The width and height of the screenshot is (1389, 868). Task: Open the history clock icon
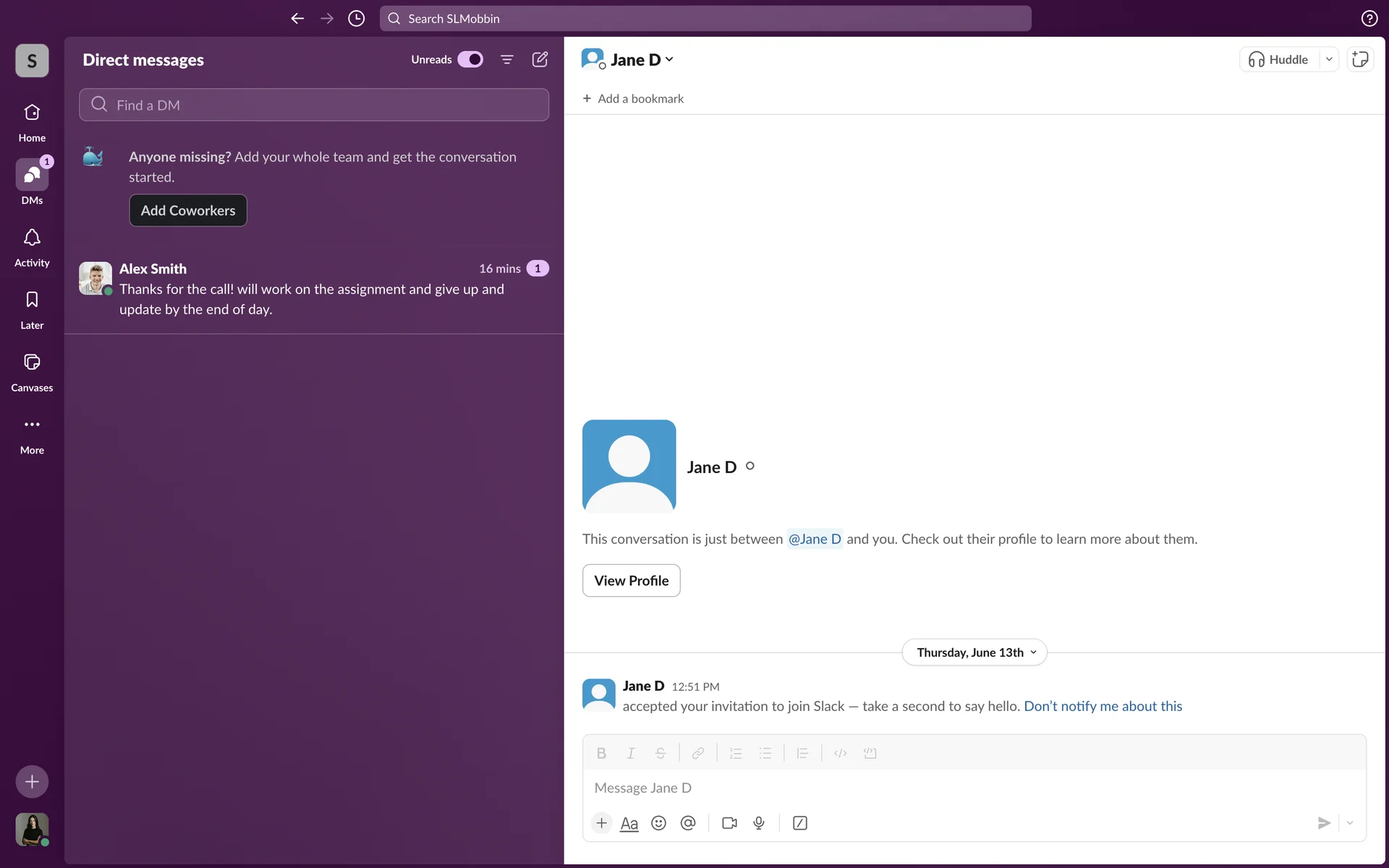point(356,19)
